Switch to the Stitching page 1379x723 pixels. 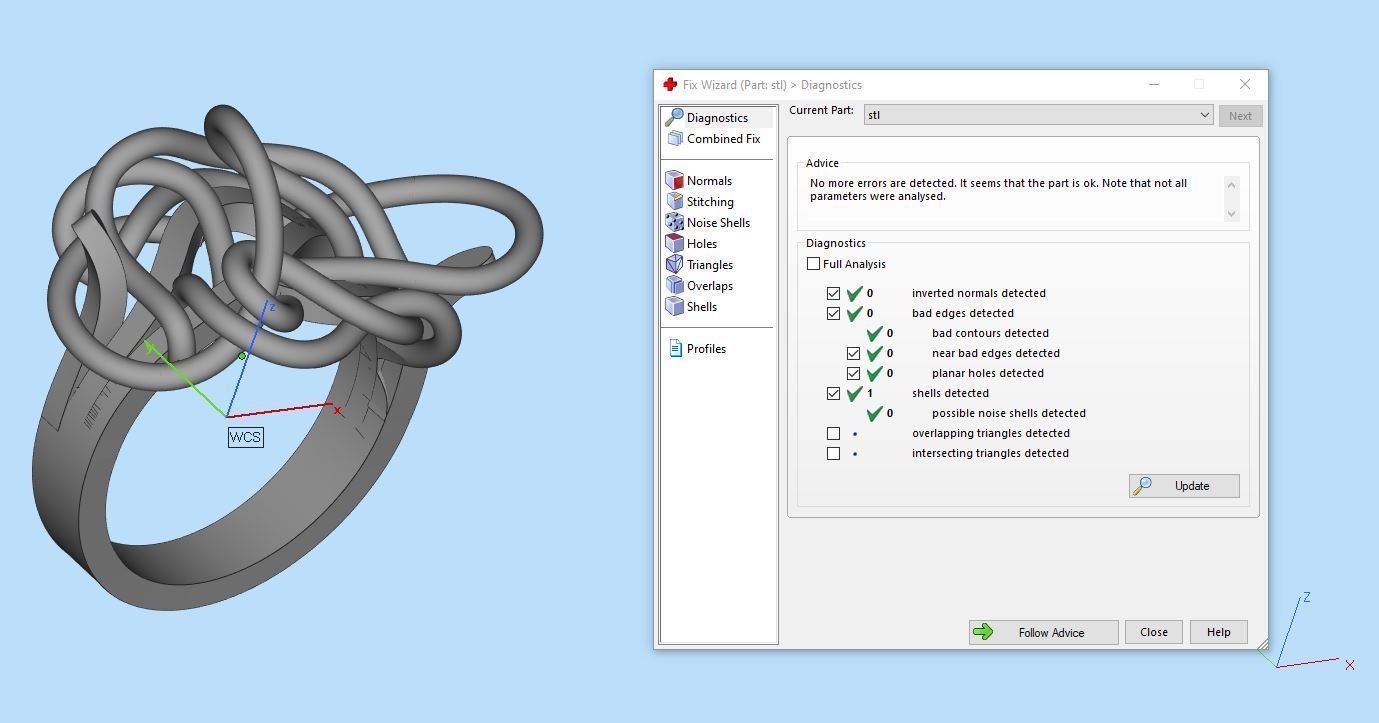coord(710,202)
